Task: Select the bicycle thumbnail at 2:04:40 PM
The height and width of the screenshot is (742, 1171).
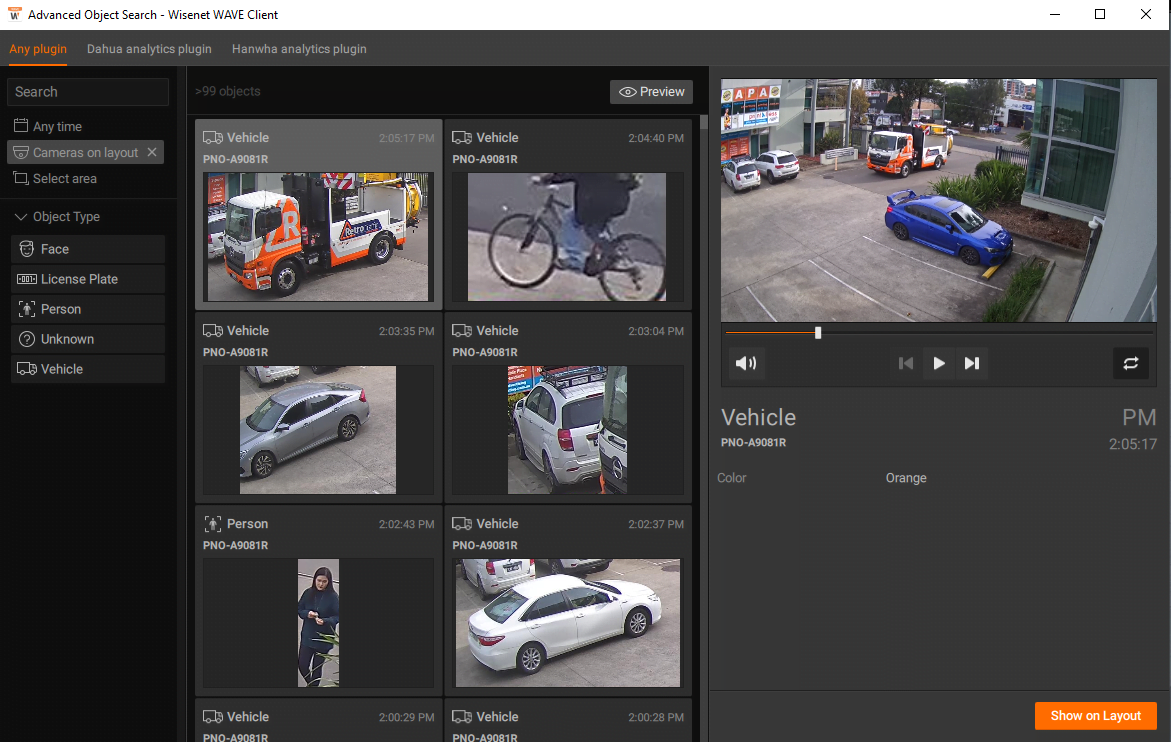Action: 567,237
